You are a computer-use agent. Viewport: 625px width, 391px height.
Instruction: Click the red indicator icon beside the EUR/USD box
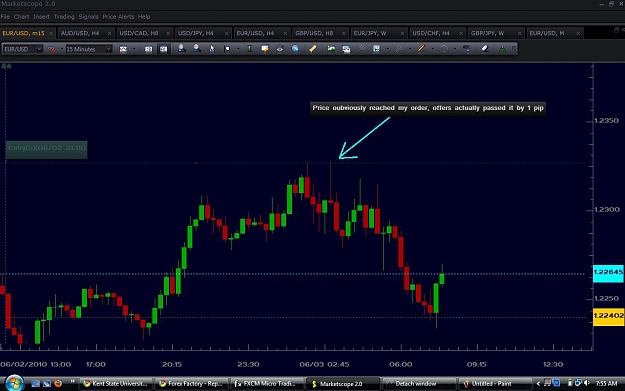click(x=51, y=49)
